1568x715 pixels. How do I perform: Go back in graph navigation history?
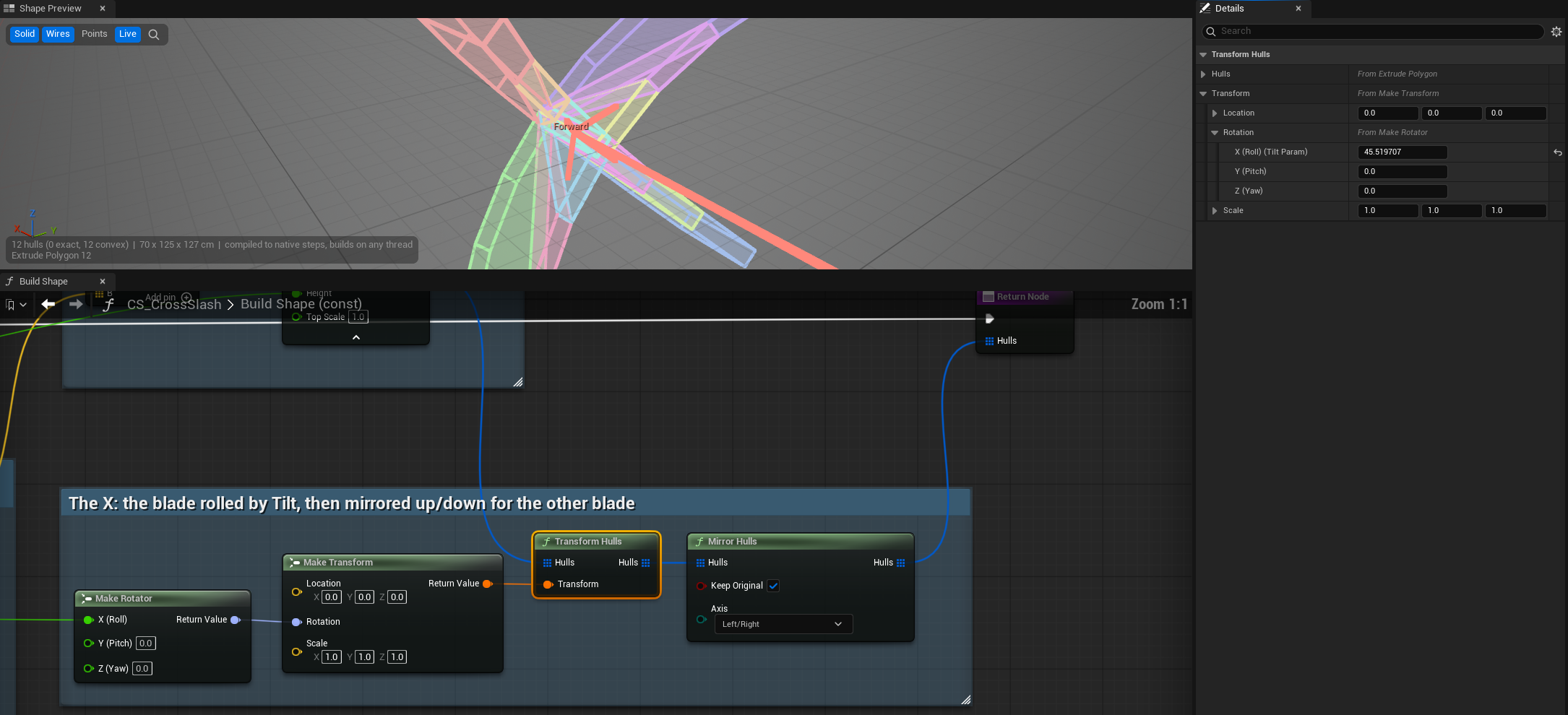(x=48, y=305)
